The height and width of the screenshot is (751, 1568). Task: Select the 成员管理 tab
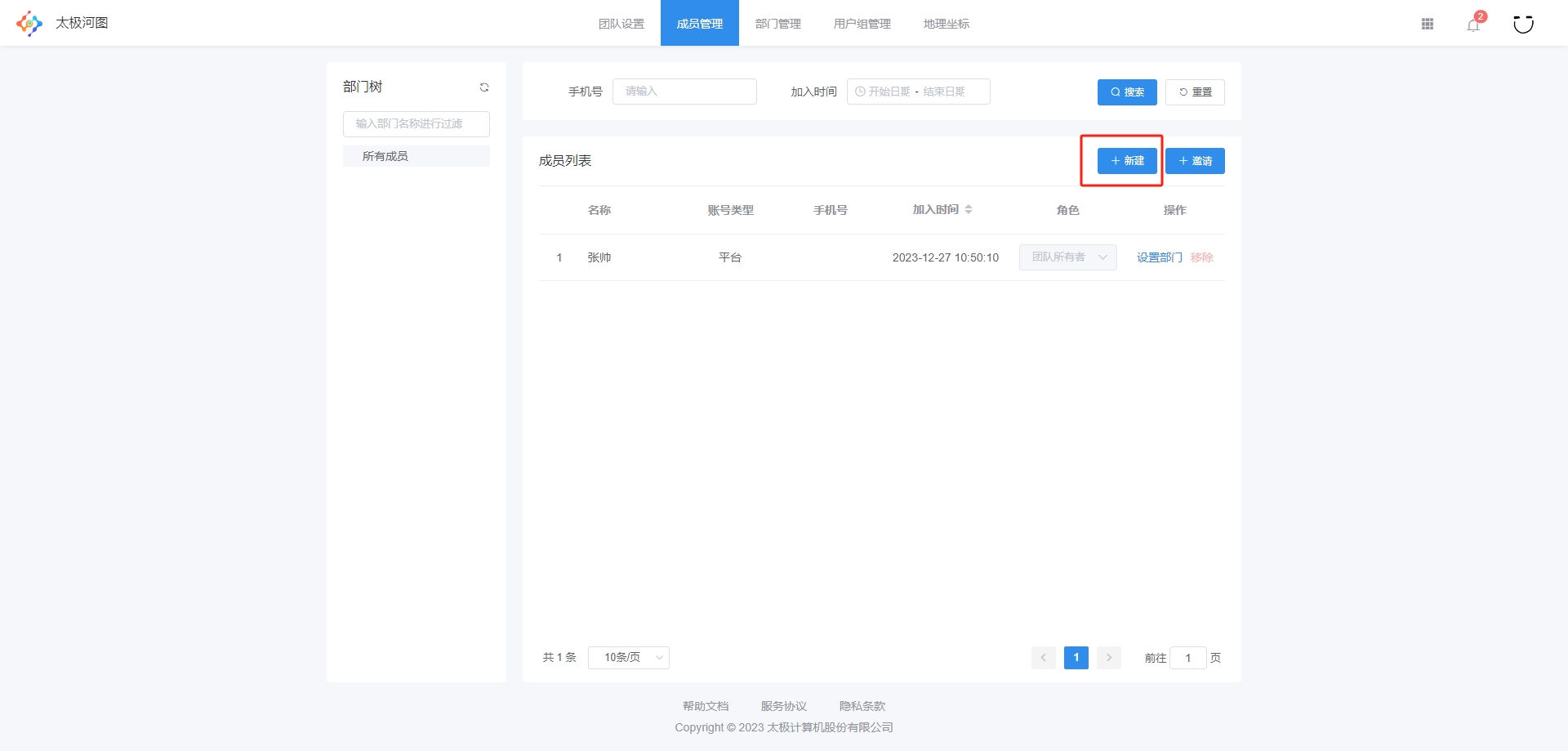(x=700, y=23)
